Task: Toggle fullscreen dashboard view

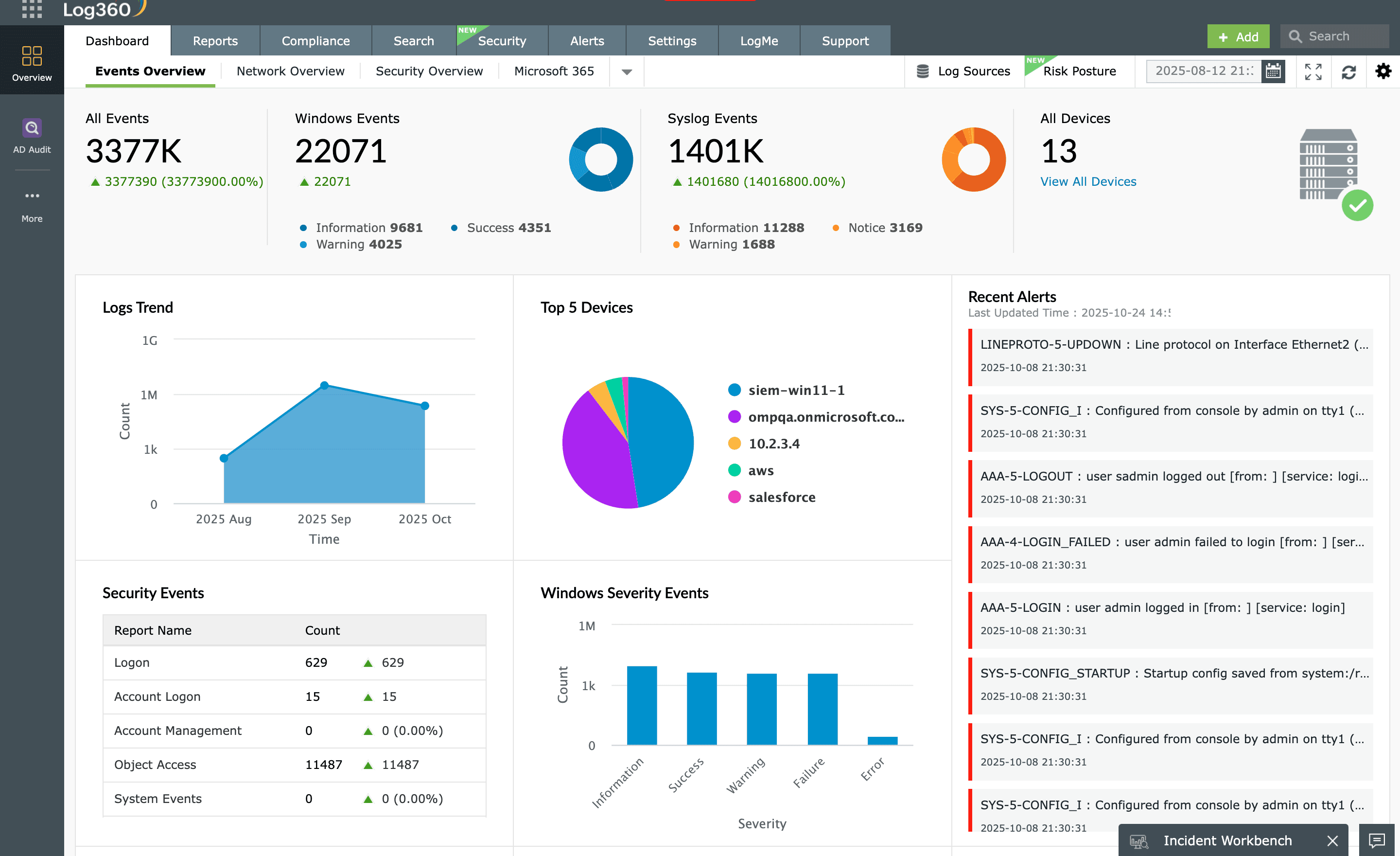Action: (x=1312, y=71)
